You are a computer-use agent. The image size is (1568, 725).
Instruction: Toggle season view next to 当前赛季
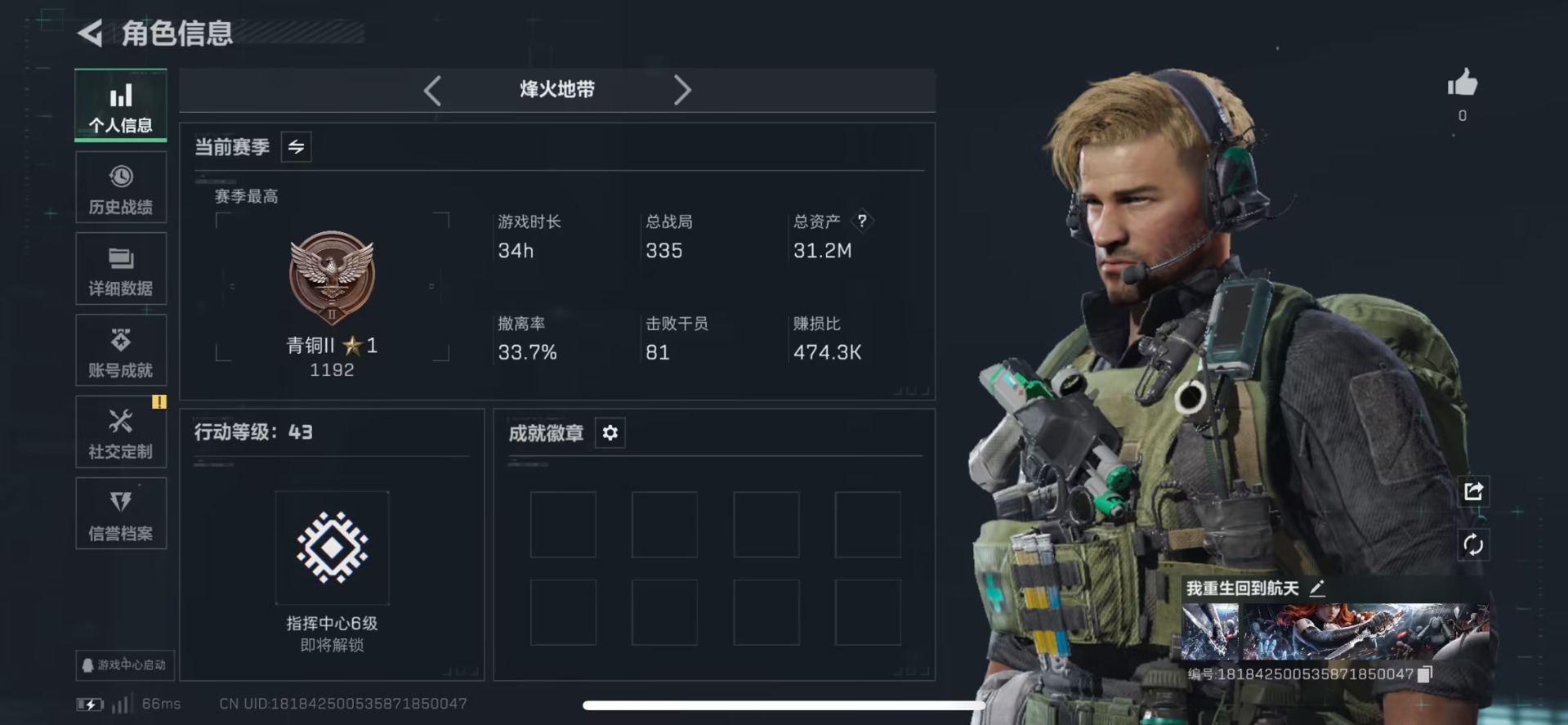coord(296,147)
